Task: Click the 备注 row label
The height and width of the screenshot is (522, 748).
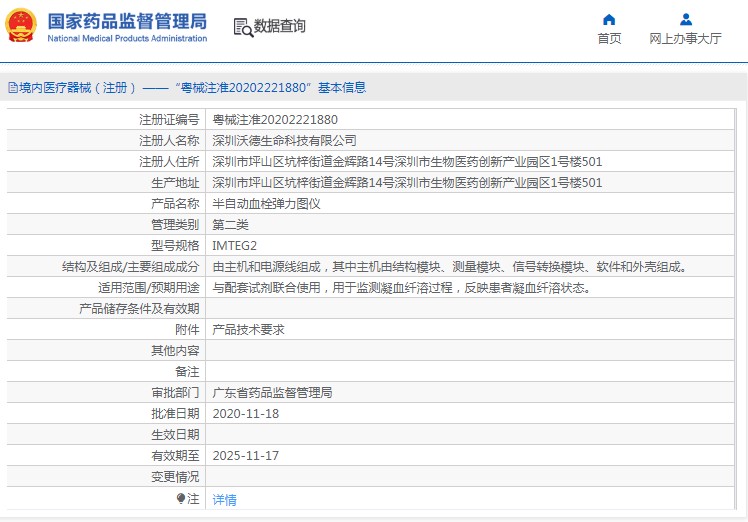Action: [x=187, y=372]
